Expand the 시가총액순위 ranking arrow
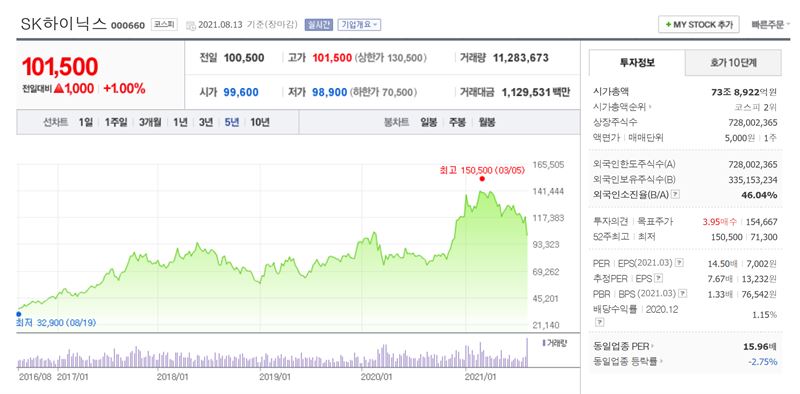Image resolution: width=800 pixels, height=394 pixels. pyautogui.click(x=650, y=108)
